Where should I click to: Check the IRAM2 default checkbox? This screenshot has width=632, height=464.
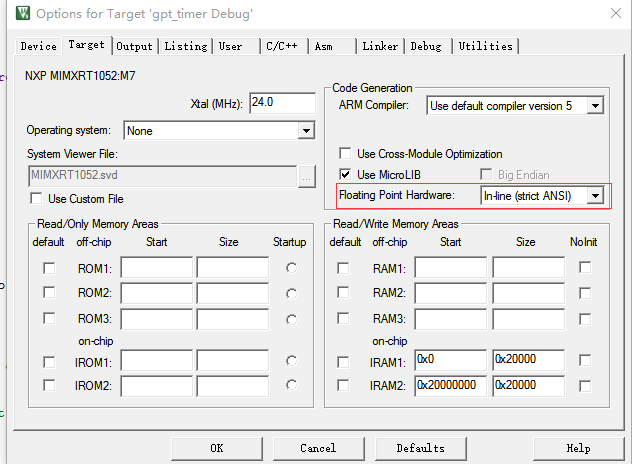pos(343,385)
